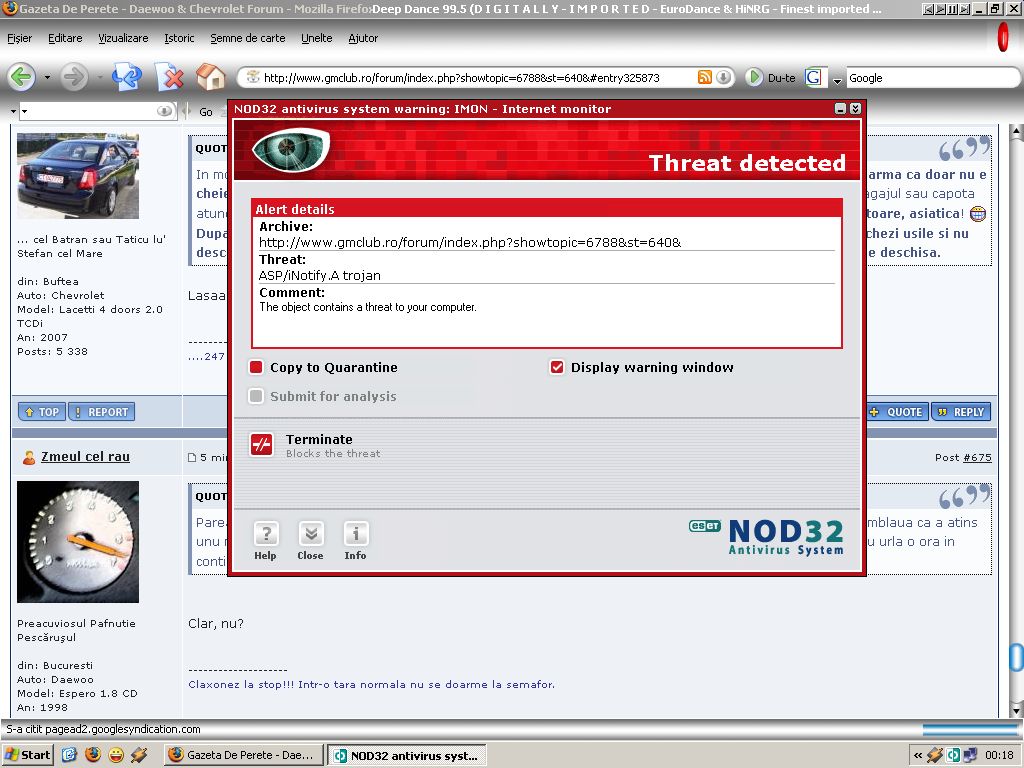Screen dimensions: 1024x768
Task: Click the Google search input field
Action: click(x=933, y=78)
